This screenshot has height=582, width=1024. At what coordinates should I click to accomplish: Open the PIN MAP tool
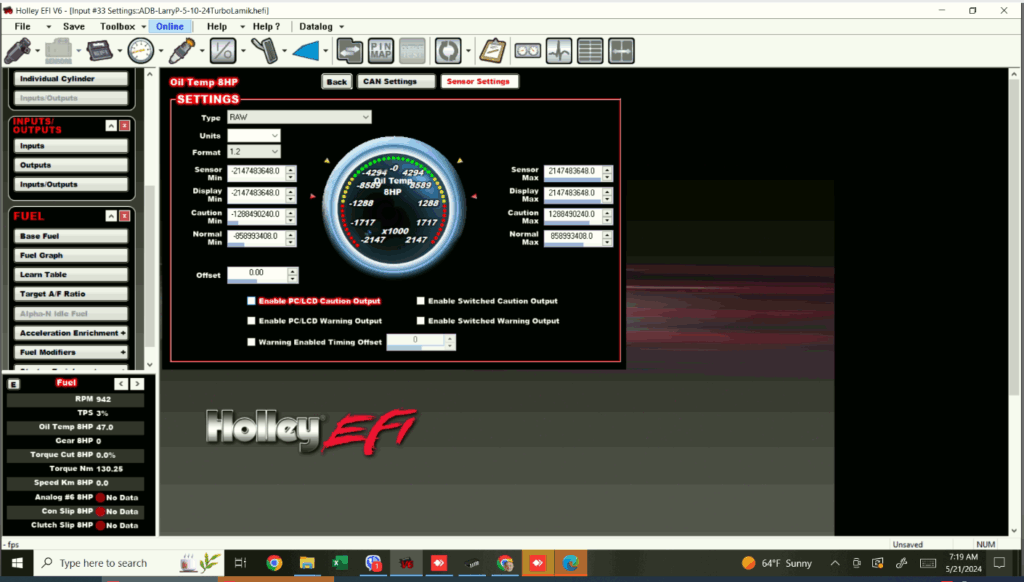click(381, 50)
